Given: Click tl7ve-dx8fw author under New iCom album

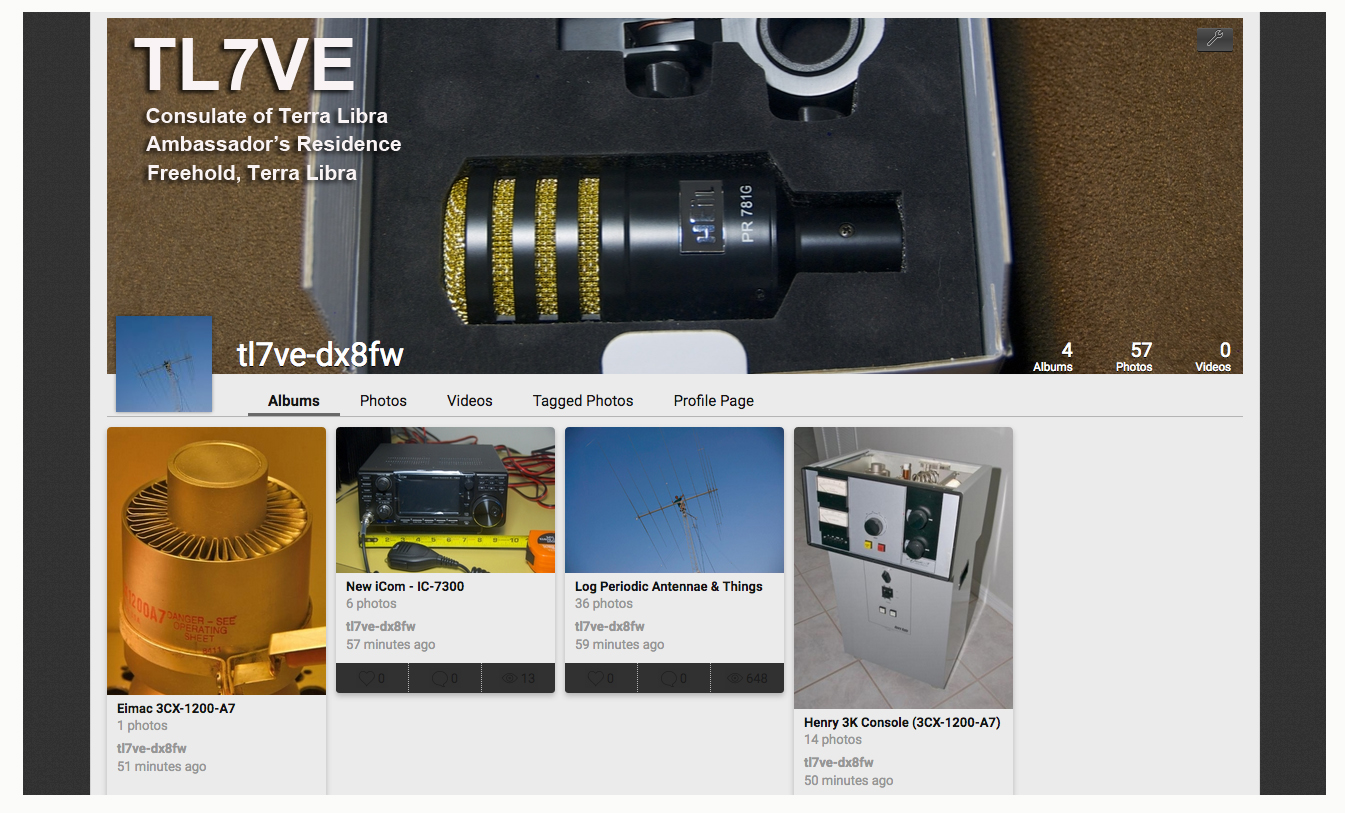Looking at the screenshot, I should [x=381, y=626].
